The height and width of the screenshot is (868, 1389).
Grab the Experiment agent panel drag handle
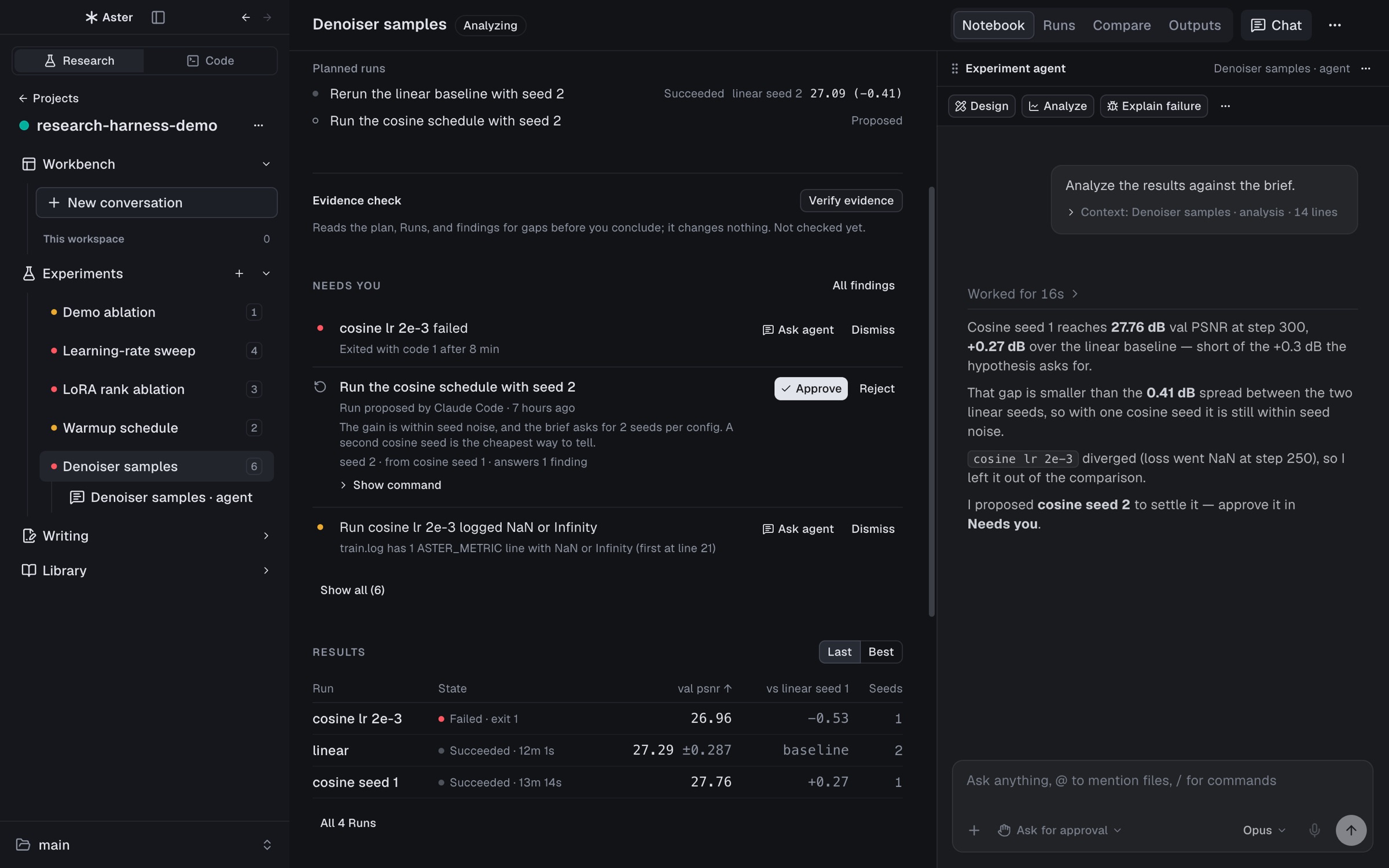(x=954, y=68)
